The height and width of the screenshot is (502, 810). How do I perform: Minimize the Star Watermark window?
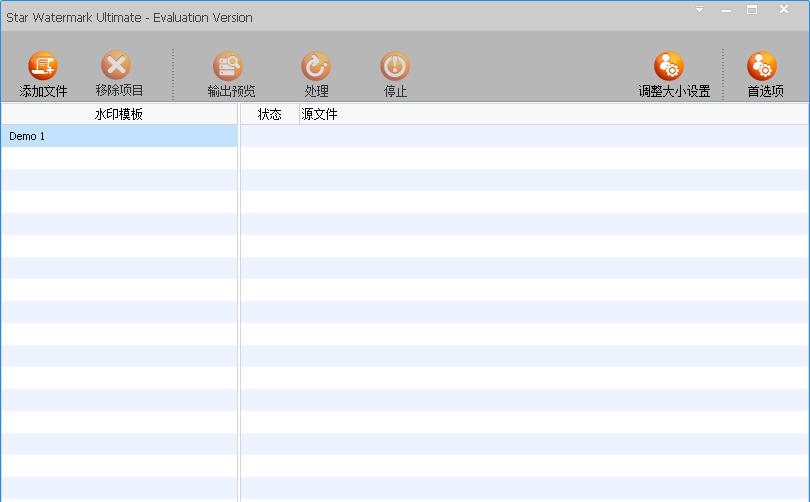click(725, 10)
